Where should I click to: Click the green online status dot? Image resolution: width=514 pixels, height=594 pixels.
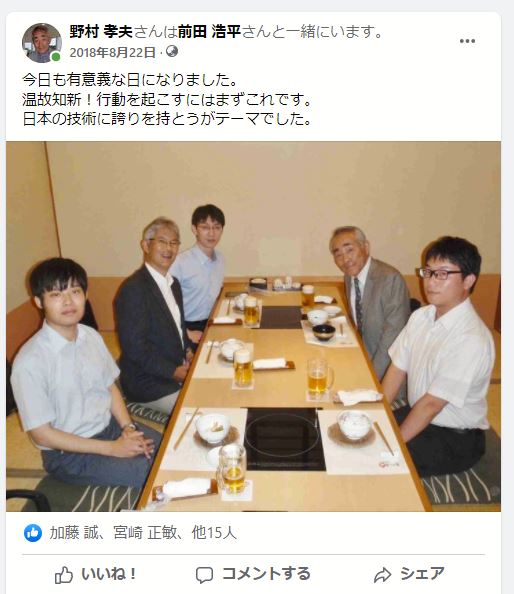point(56,57)
